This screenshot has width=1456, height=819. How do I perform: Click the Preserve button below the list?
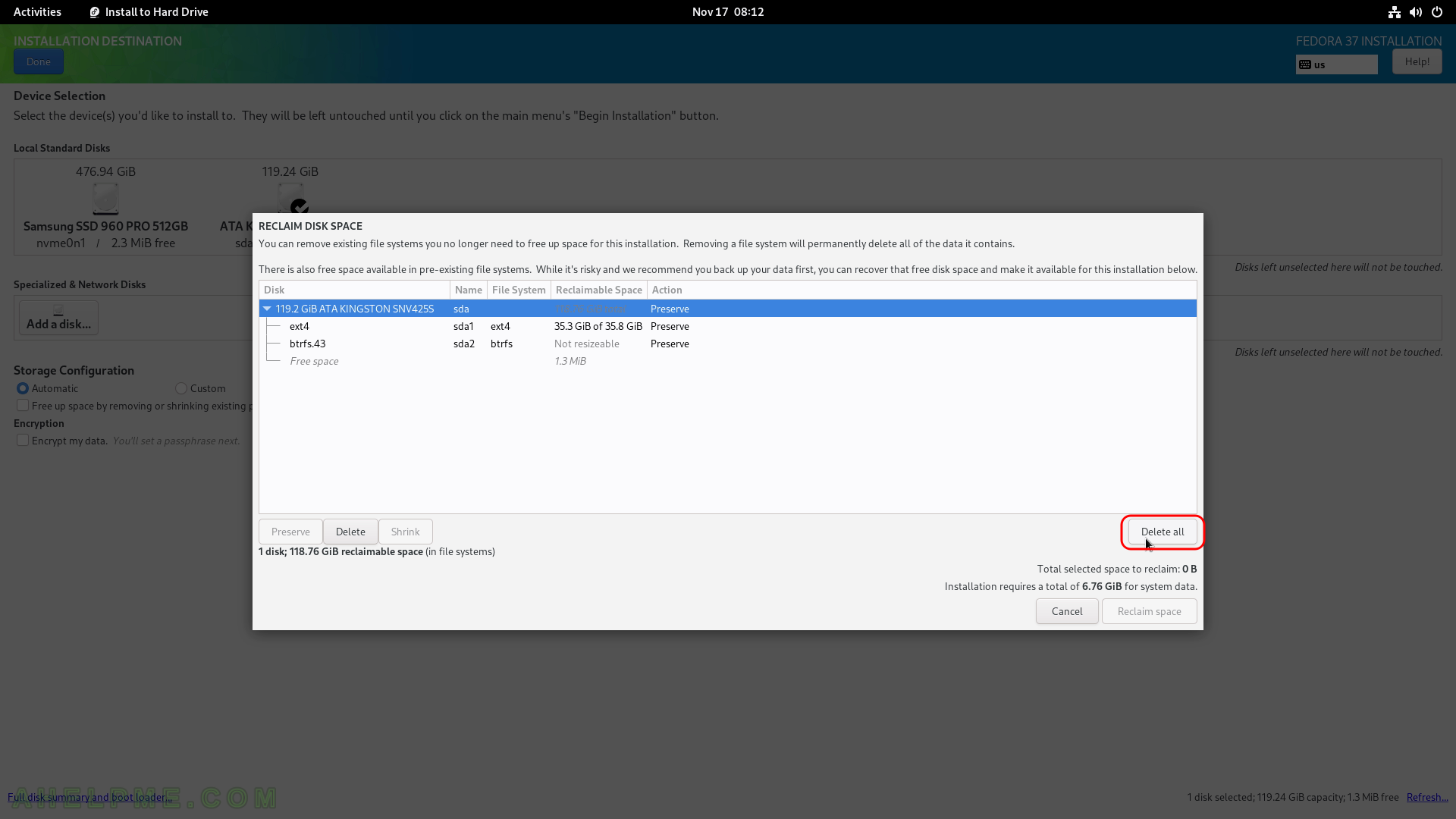[290, 532]
